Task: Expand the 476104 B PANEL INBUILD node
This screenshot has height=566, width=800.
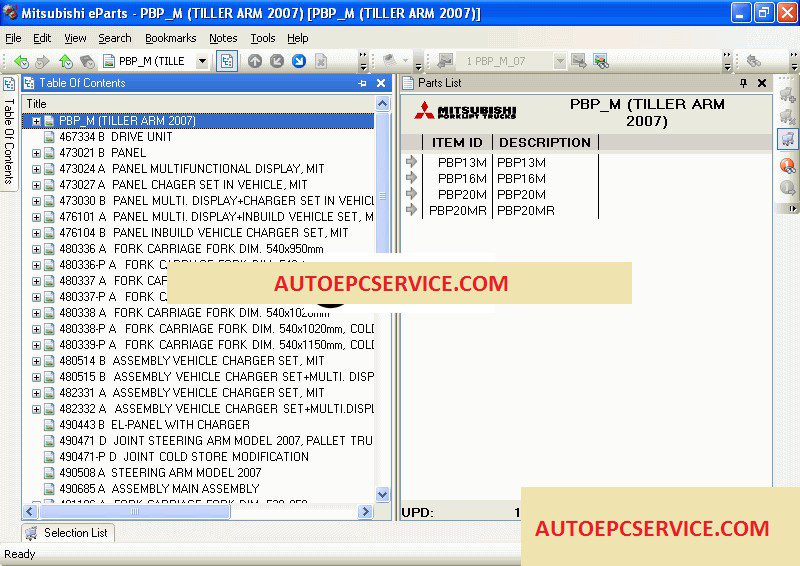Action: click(36, 233)
